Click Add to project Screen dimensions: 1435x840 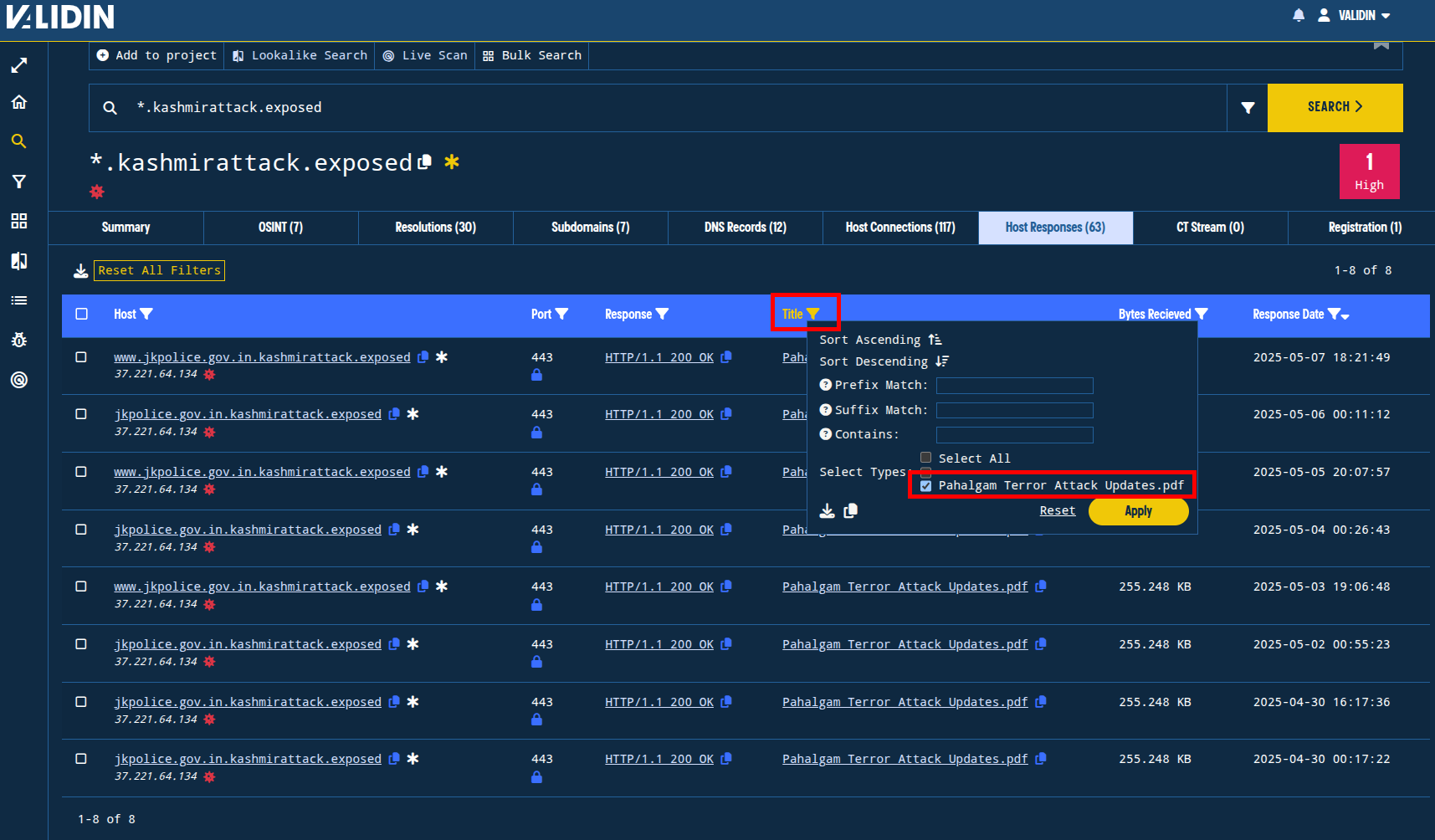pyautogui.click(x=156, y=55)
